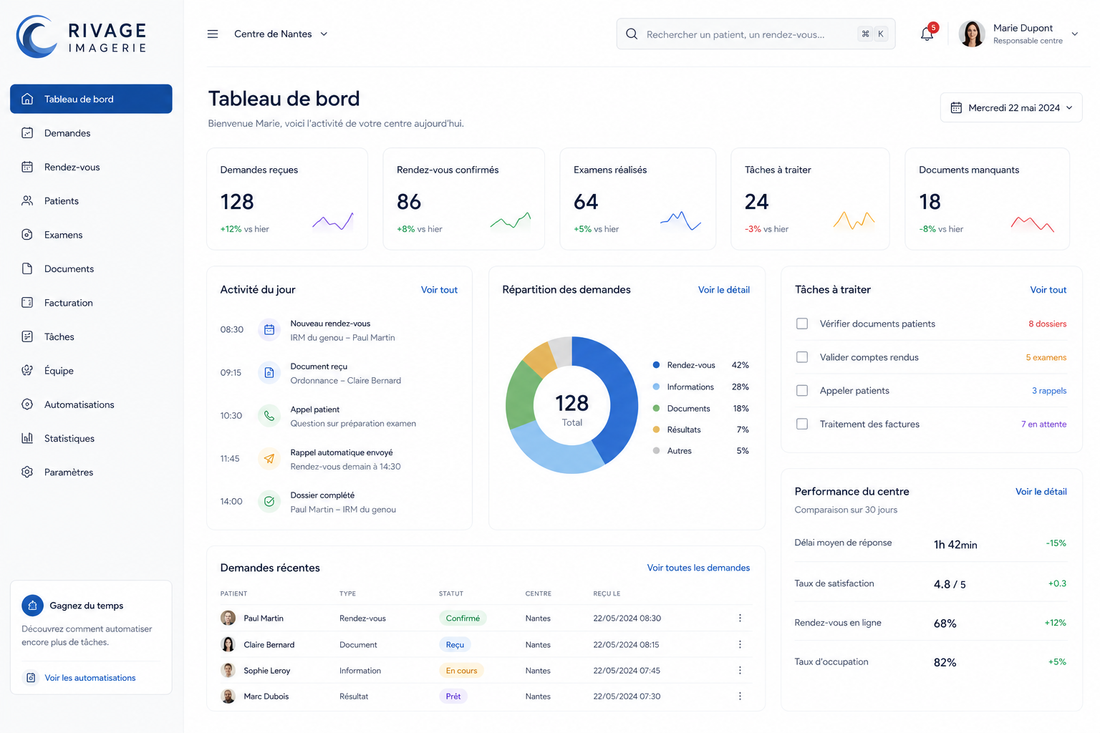The width and height of the screenshot is (1100, 733).
Task: Open row options for Claire Bernard
Action: [x=739, y=644]
